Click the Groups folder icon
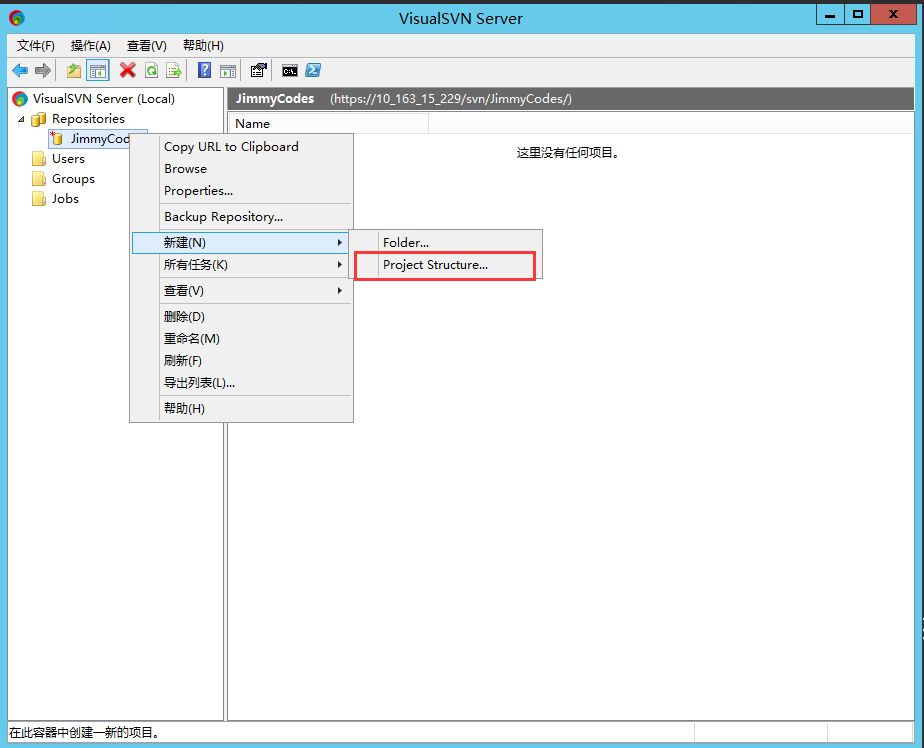The image size is (924, 748). pyautogui.click(x=39, y=179)
